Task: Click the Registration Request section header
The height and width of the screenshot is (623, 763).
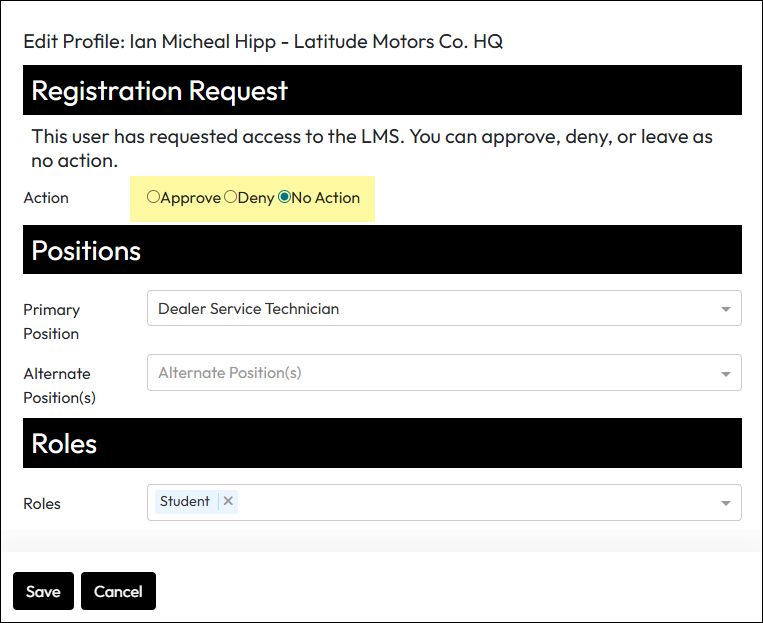Action: click(x=160, y=91)
